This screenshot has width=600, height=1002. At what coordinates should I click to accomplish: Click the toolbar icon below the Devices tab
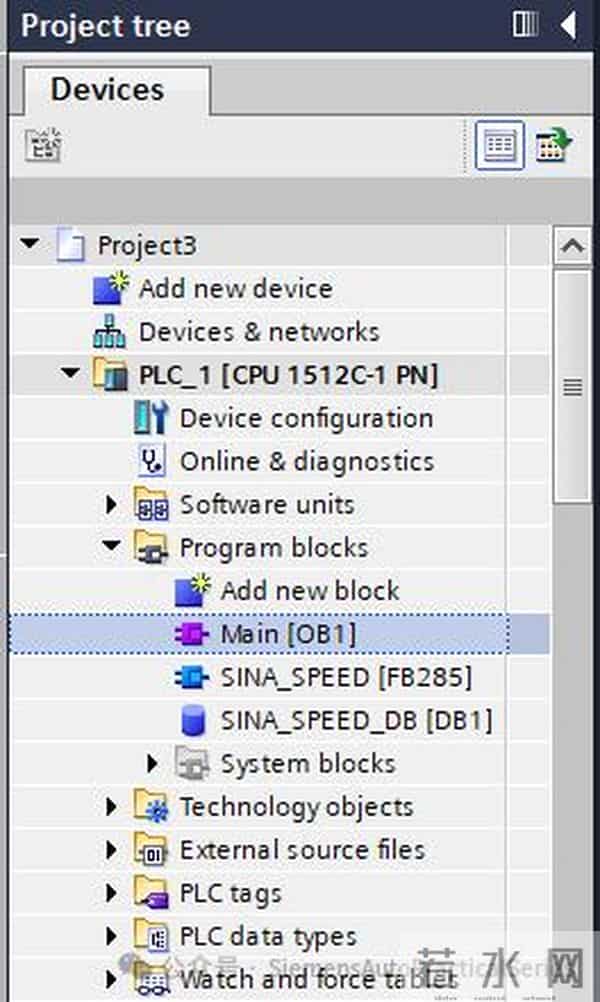(43, 147)
